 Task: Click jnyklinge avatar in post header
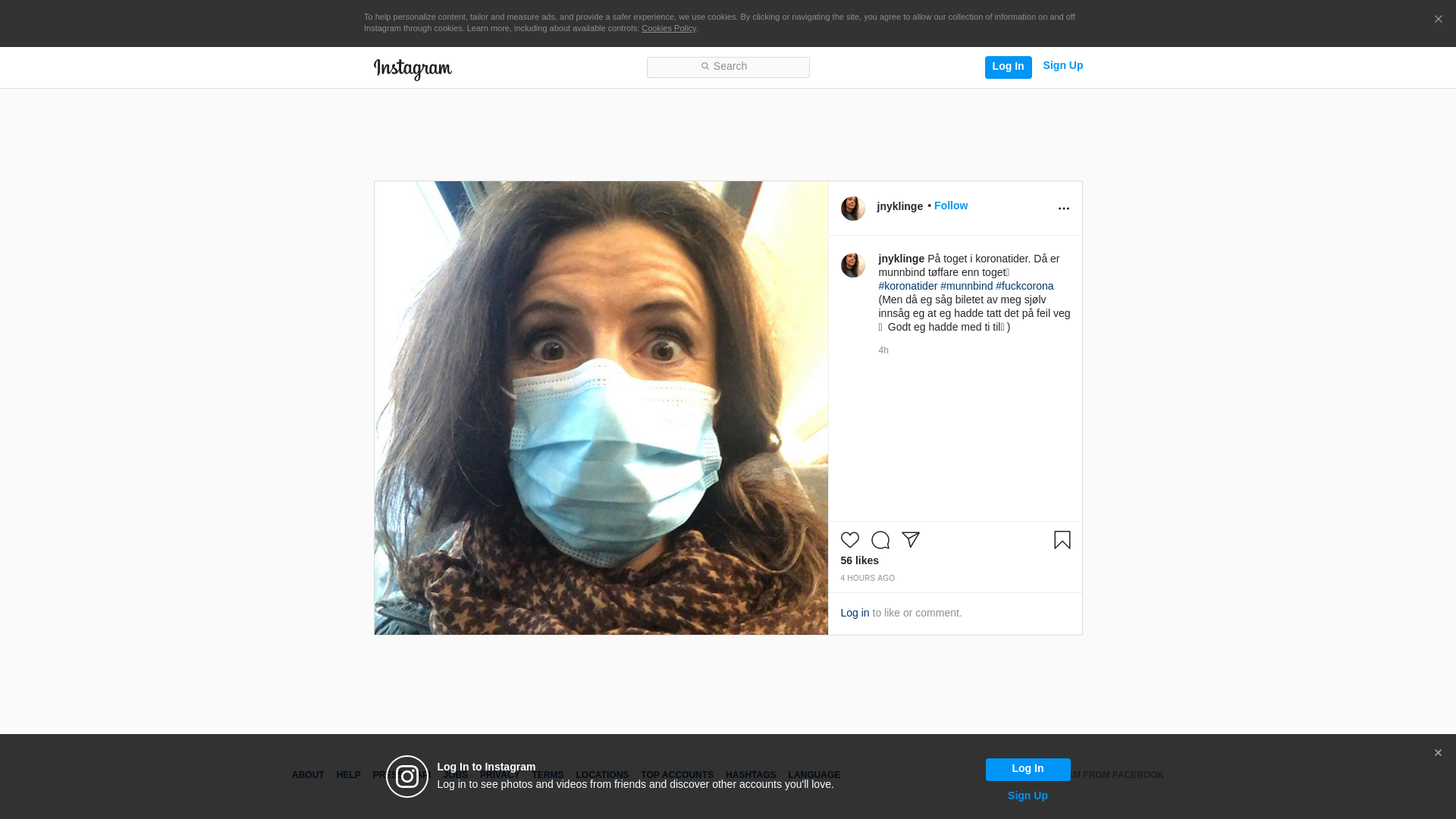[x=852, y=209]
